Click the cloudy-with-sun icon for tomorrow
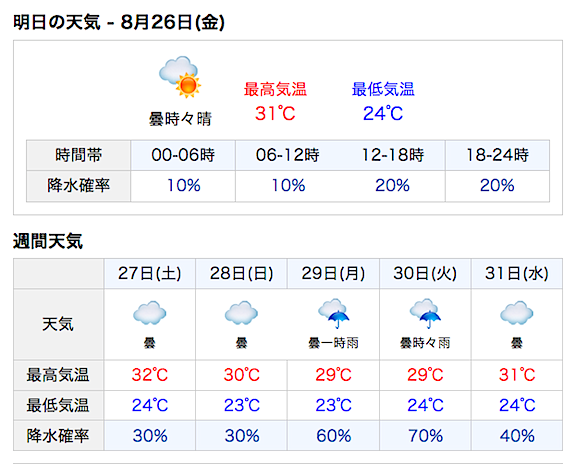This screenshot has height=464, width=576. coord(180,77)
